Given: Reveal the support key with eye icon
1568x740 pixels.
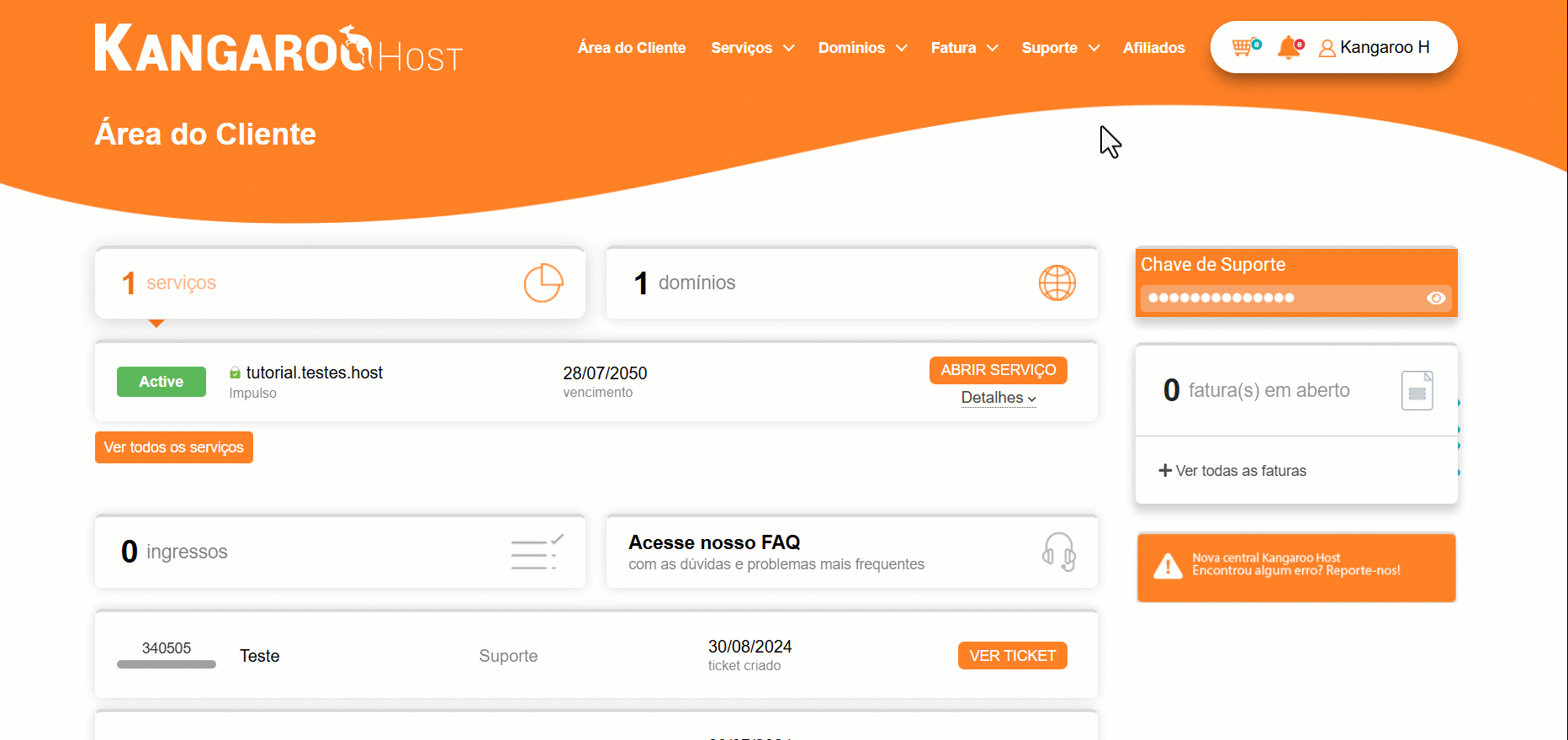Looking at the screenshot, I should coord(1436,298).
